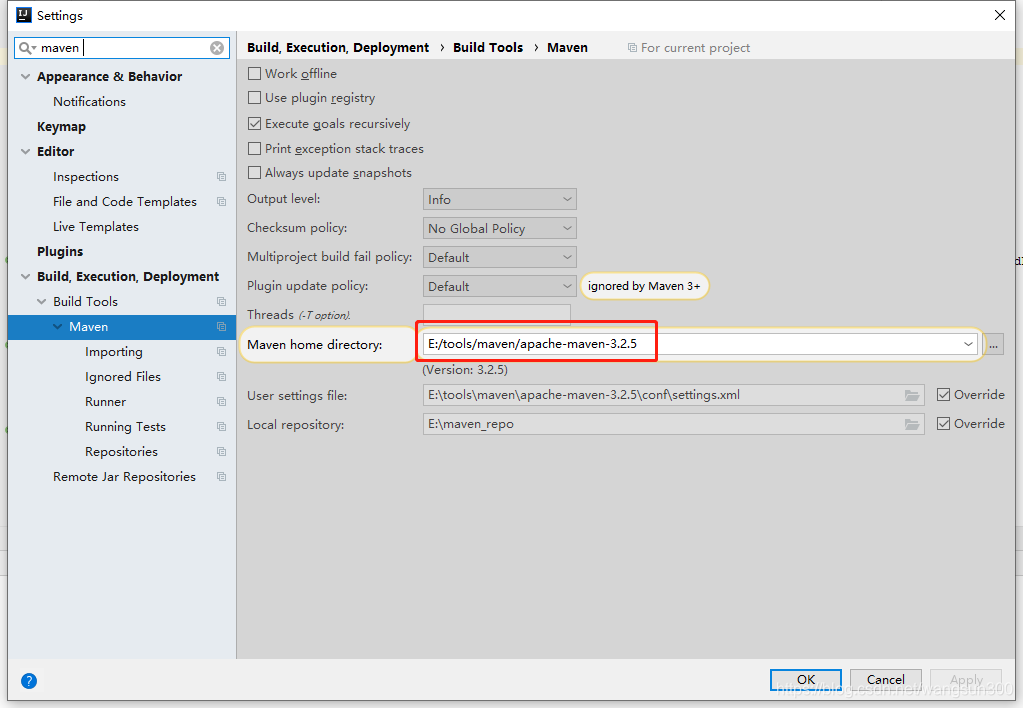Open Live Templates settings
Image resolution: width=1023 pixels, height=708 pixels.
(96, 226)
